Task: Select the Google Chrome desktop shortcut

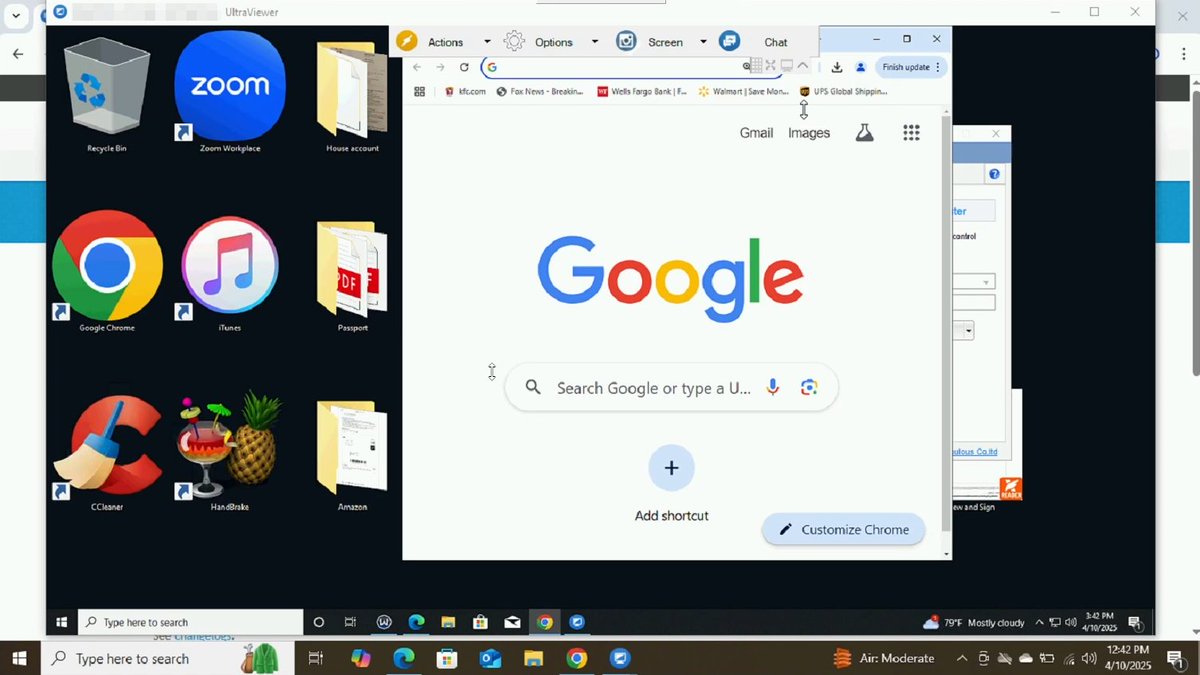Action: pos(107,270)
